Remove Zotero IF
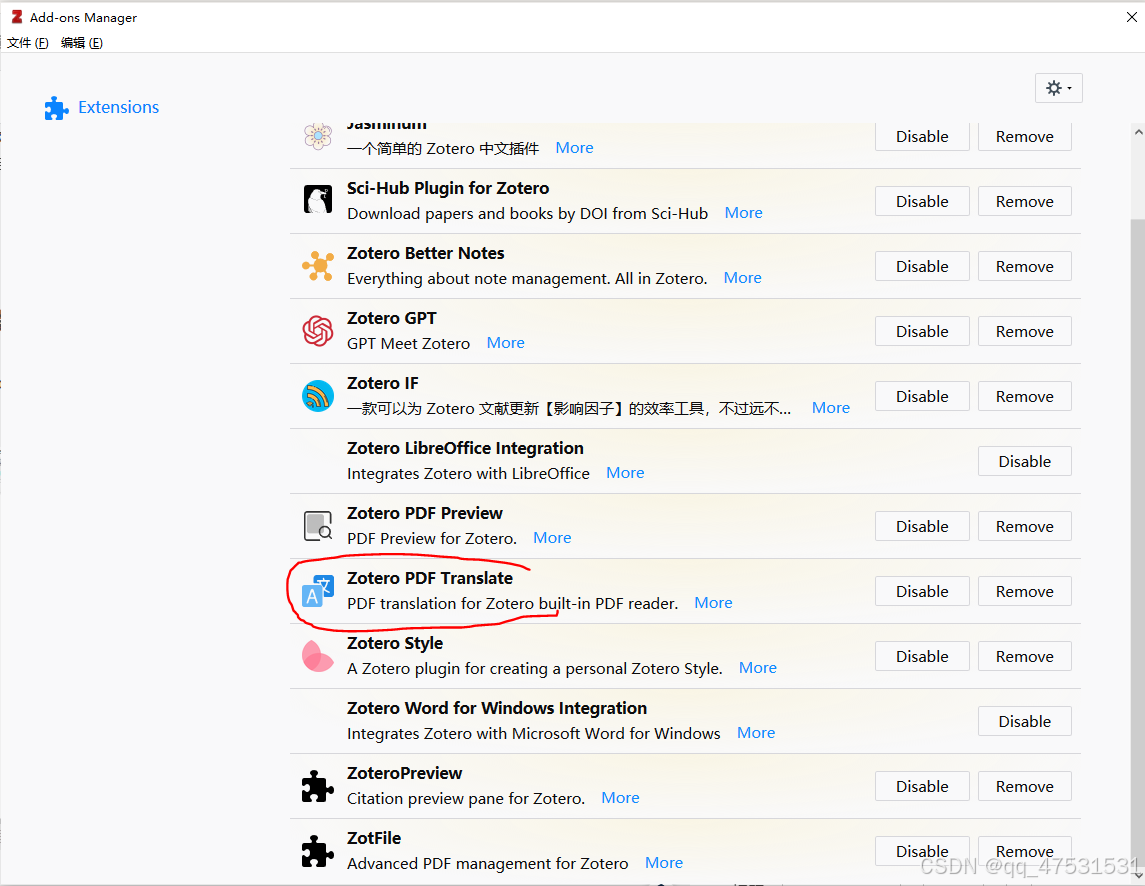The width and height of the screenshot is (1145, 886). pyautogui.click(x=1025, y=397)
